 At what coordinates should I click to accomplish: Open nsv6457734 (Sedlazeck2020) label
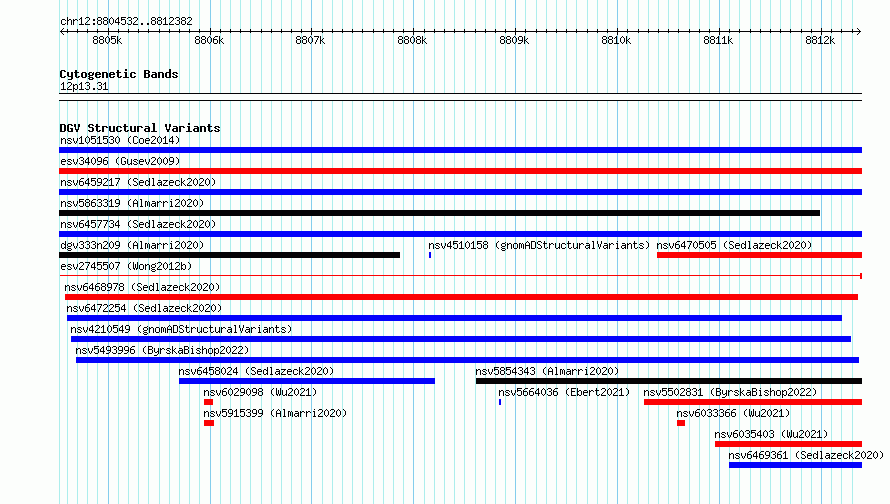pyautogui.click(x=138, y=224)
